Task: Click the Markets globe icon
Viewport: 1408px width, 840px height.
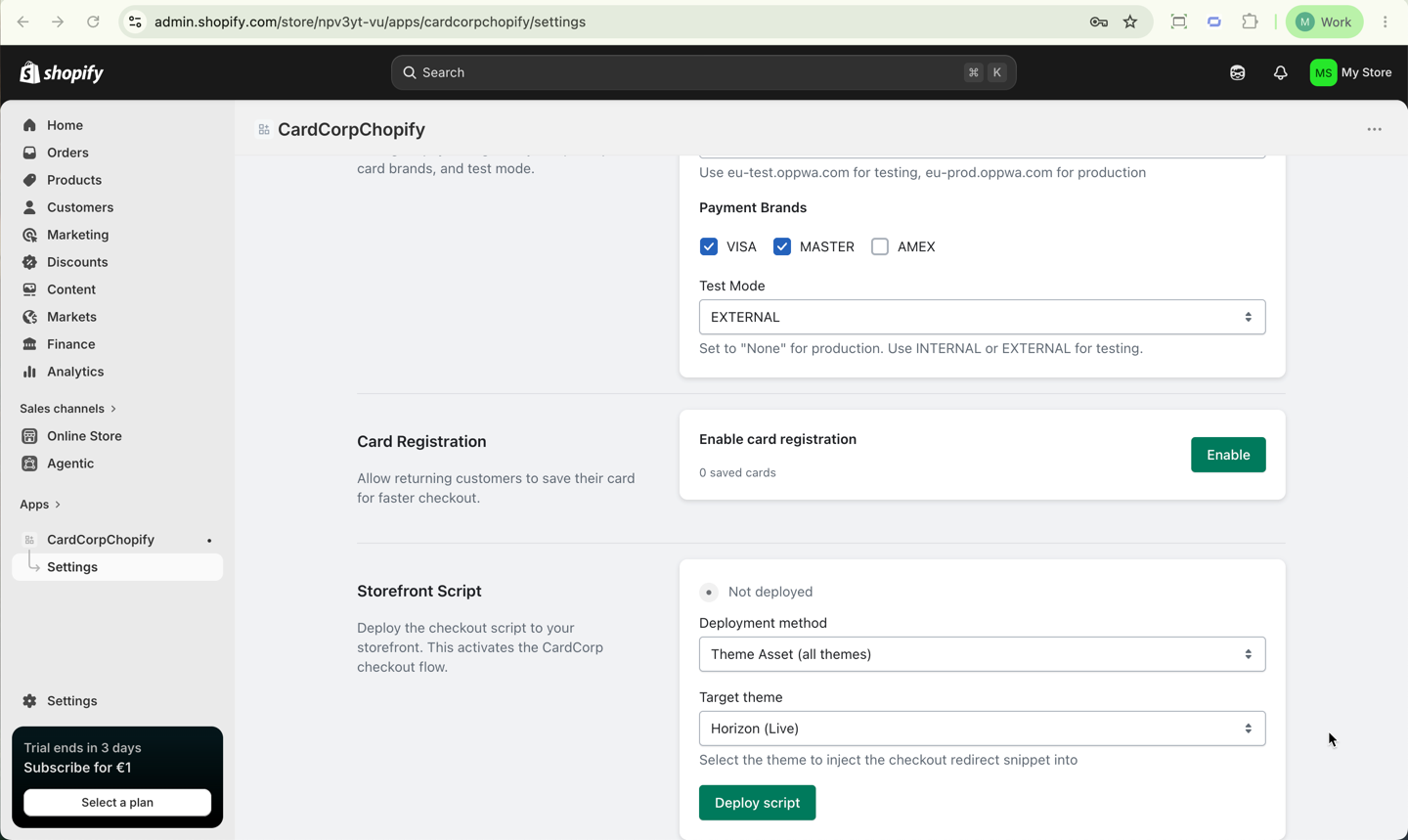Action: [x=29, y=317]
